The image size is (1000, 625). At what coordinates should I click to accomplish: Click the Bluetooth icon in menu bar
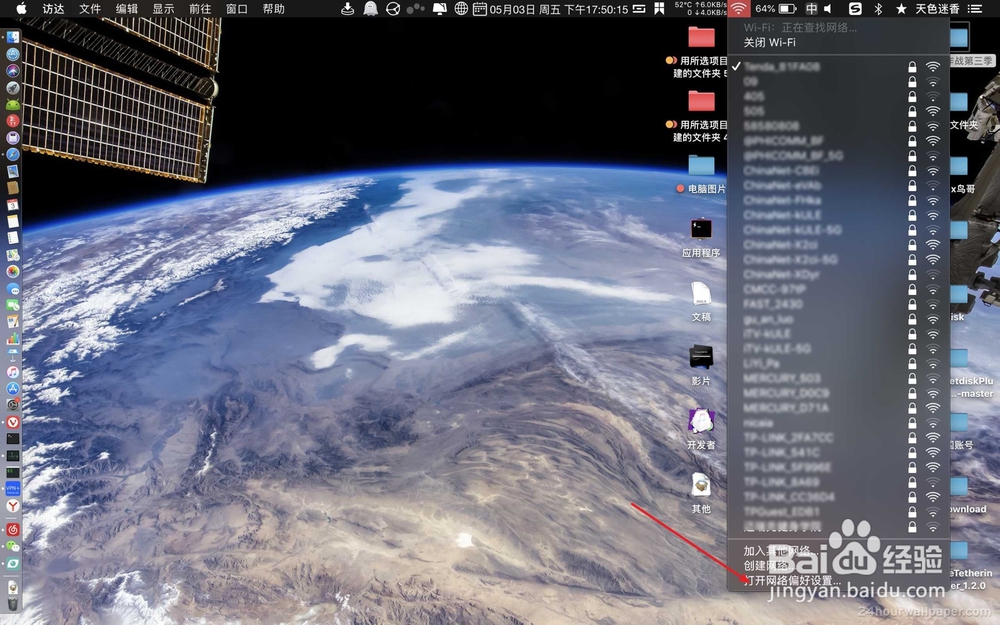[x=878, y=8]
